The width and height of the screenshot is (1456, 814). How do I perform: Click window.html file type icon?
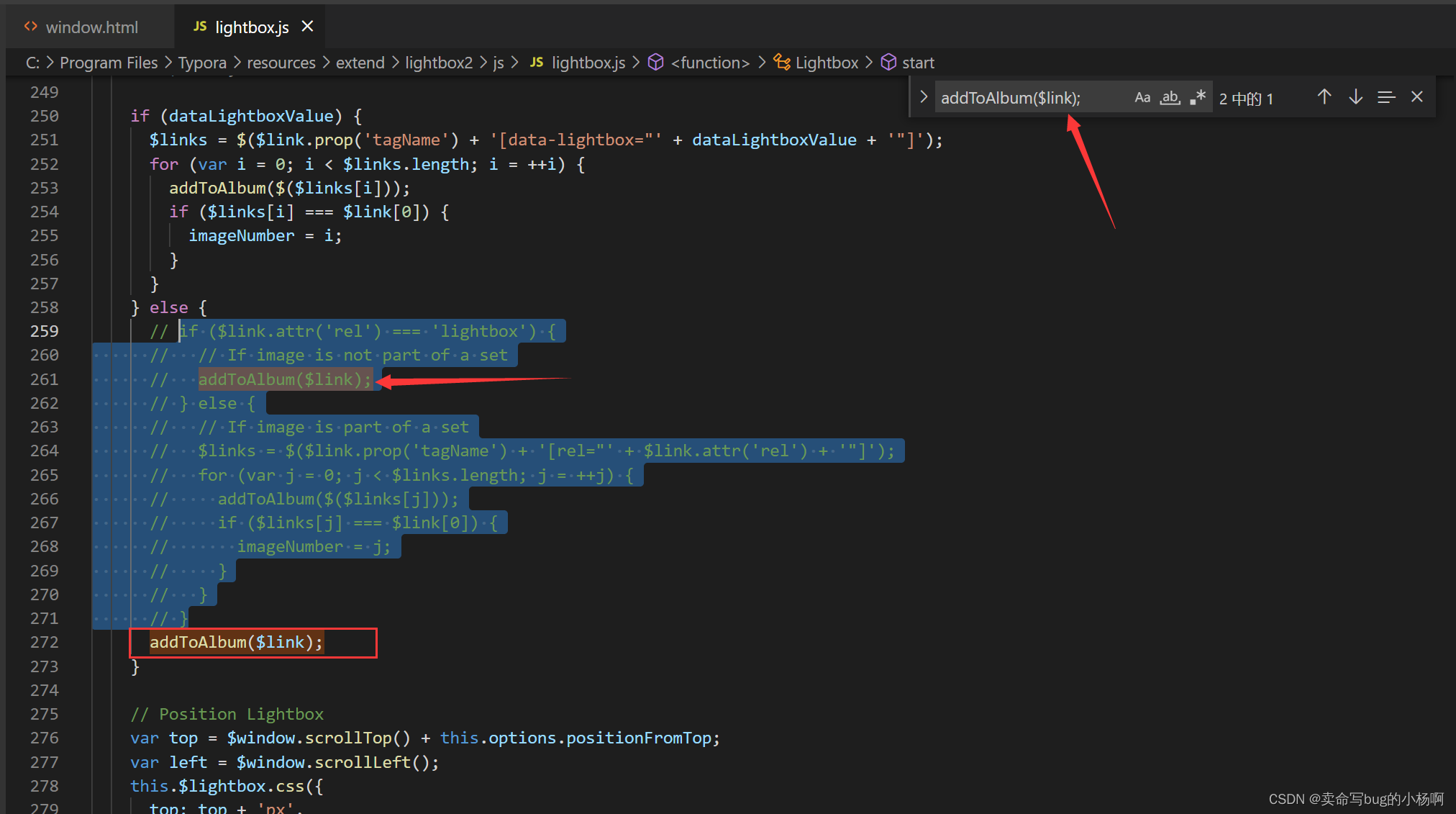30,27
